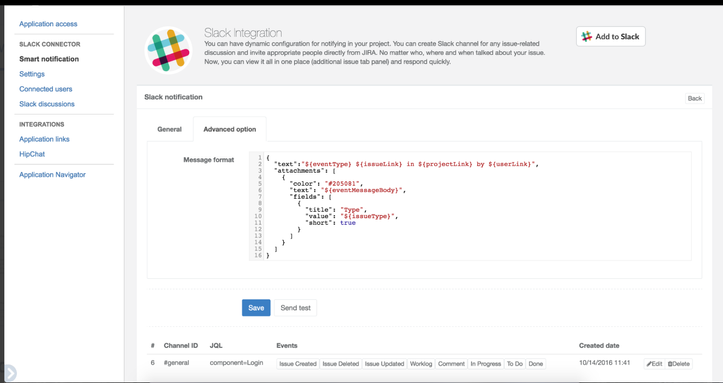Click the Slack logo in Add to Slack button
Image resolution: width=723 pixels, height=383 pixels.
click(587, 36)
